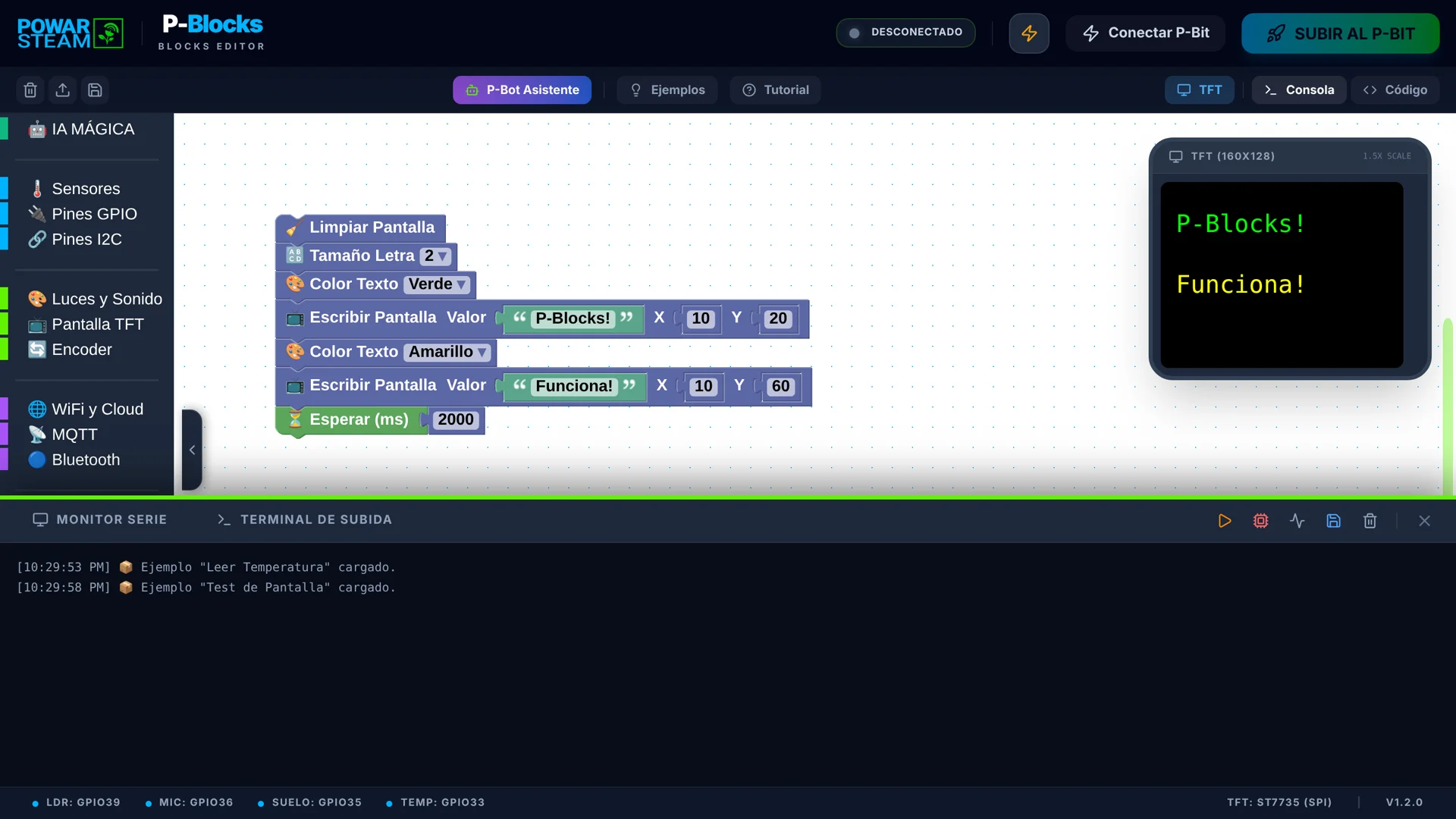1456x819 pixels.
Task: Toggle the TFT preview panel
Action: coord(1199,90)
